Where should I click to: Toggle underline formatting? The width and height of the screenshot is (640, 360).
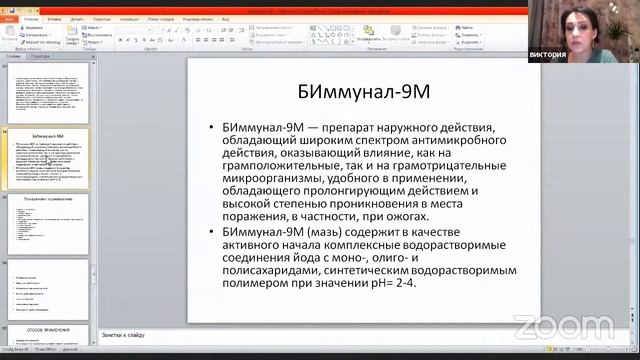(x=136, y=40)
